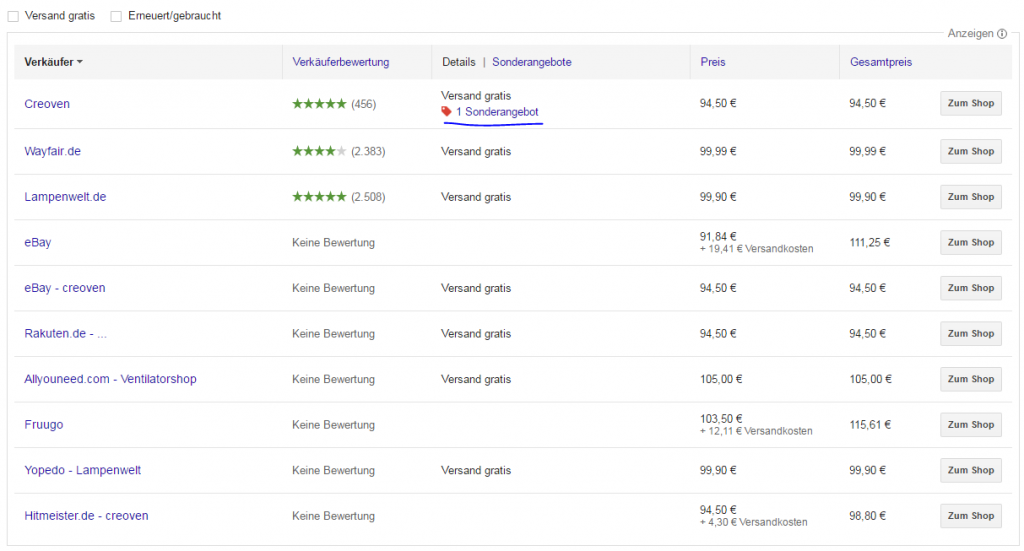Click the Wayfair.de star rating (2.383)
The width and height of the screenshot is (1024, 551).
[x=338, y=151]
